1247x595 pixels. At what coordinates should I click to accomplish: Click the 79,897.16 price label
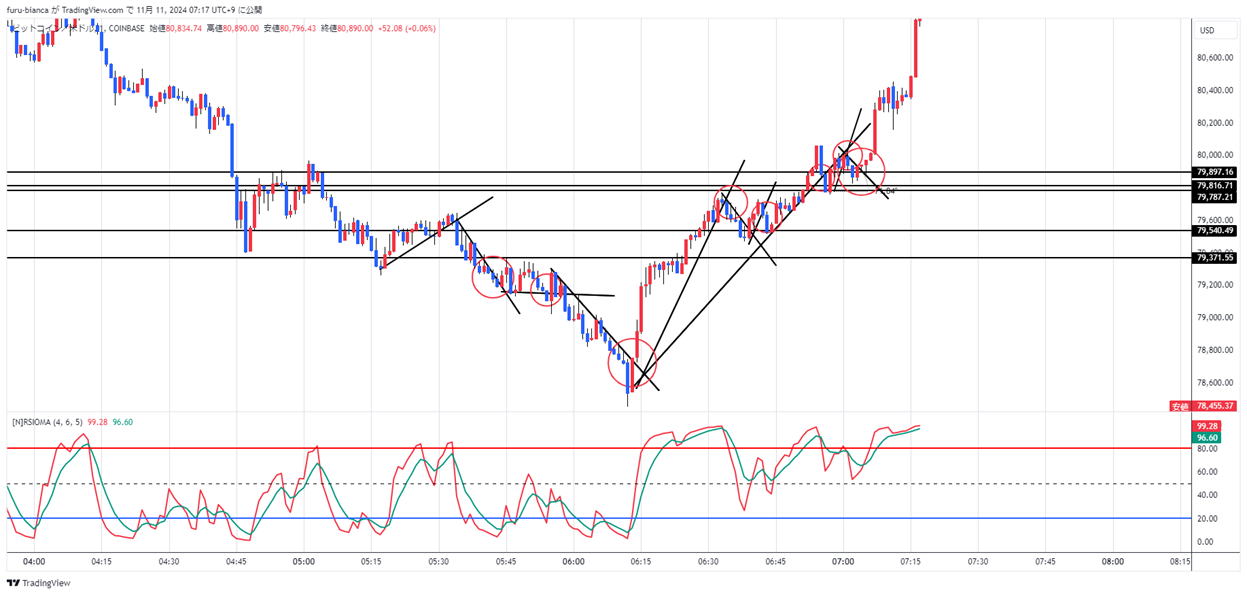click(x=1215, y=172)
